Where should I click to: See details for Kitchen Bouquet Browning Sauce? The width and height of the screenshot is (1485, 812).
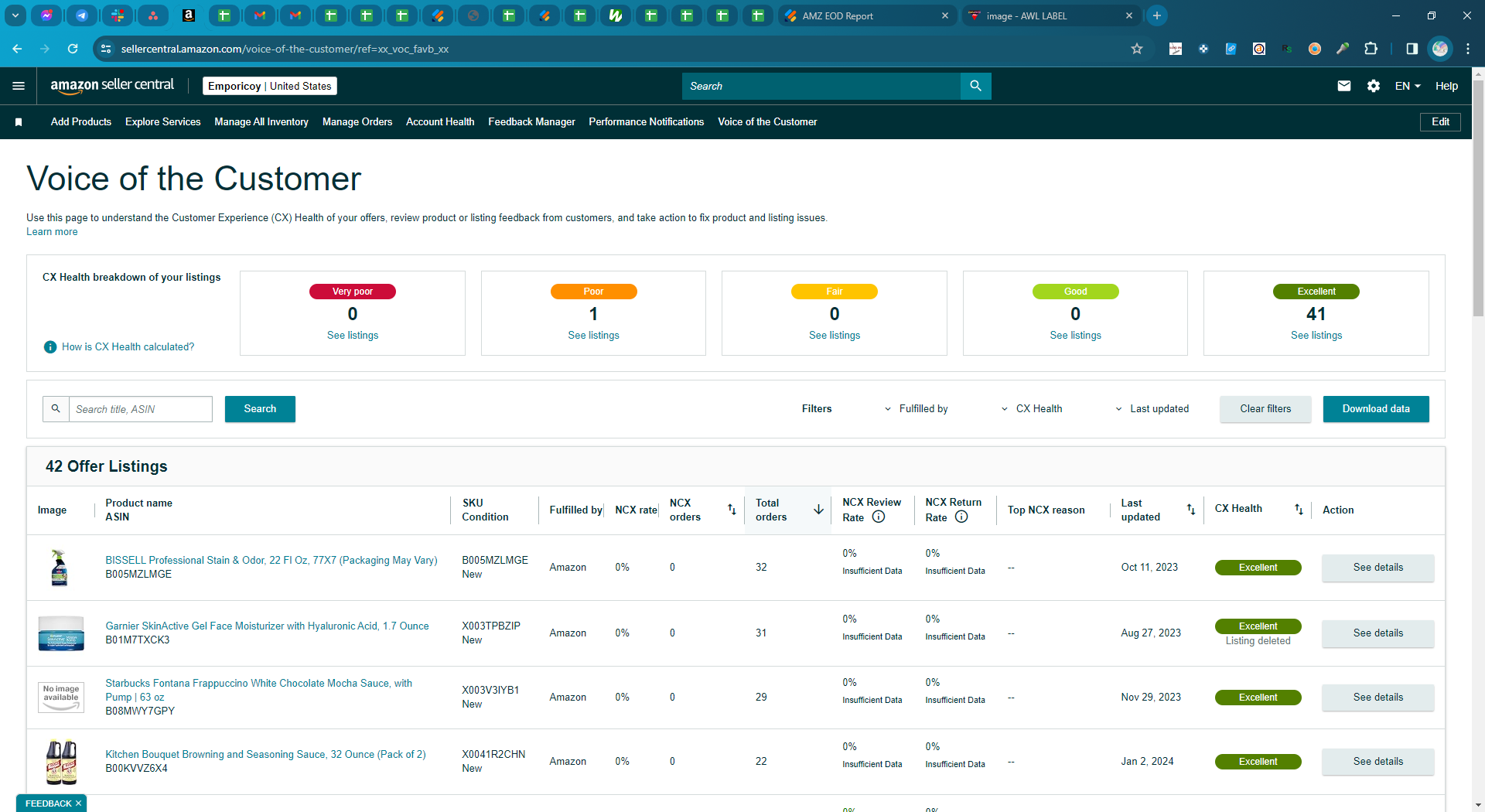coord(1377,762)
